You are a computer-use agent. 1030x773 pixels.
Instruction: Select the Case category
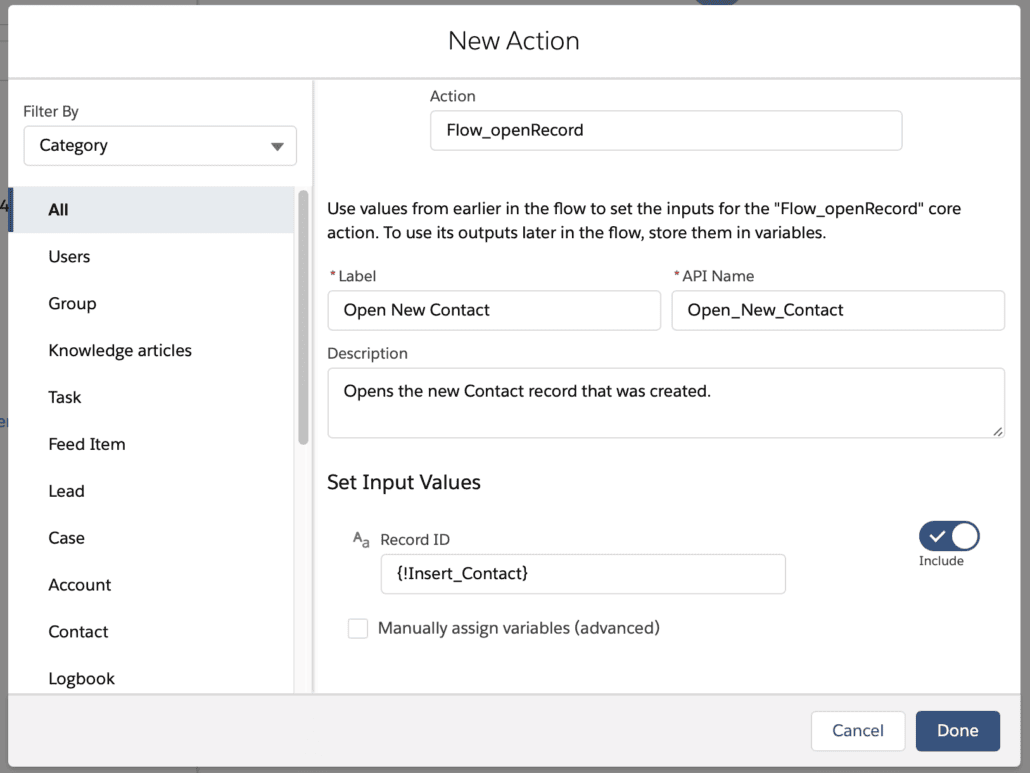(x=152, y=538)
